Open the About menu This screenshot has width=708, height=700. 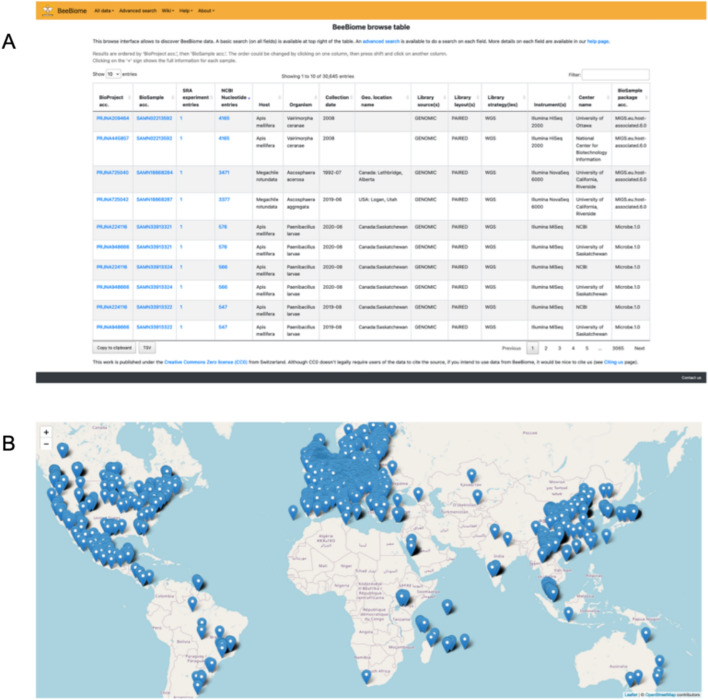206,9
